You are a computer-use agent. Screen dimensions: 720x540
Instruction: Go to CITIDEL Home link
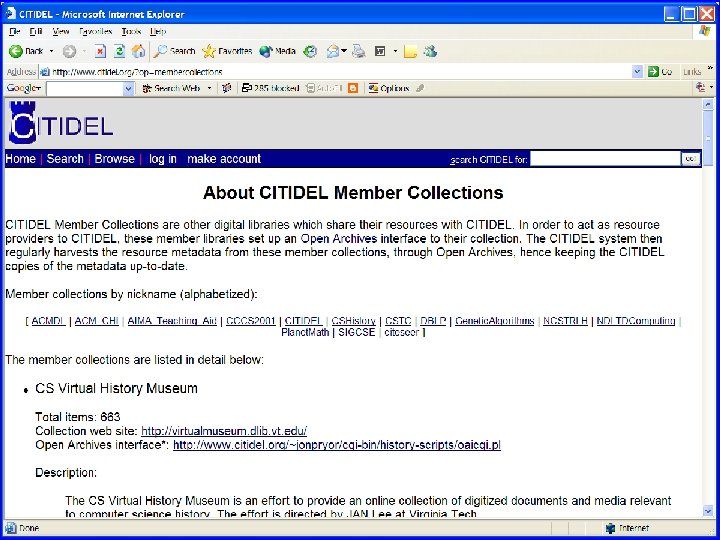point(20,159)
